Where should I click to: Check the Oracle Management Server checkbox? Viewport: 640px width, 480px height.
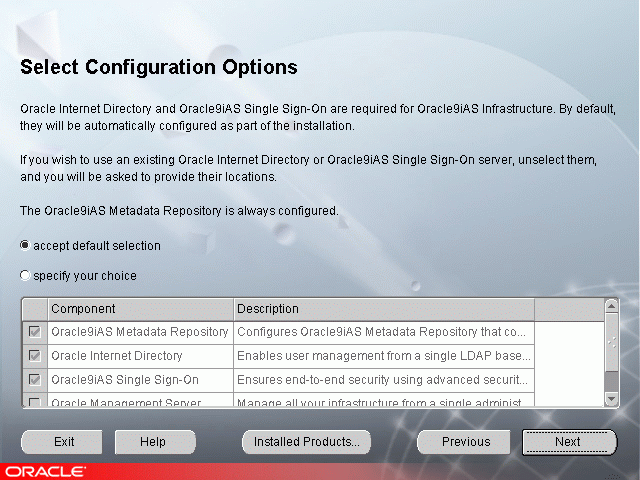35,402
